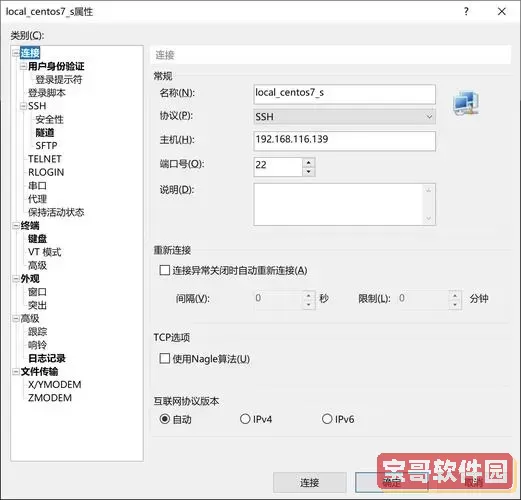521x500 pixels.
Task: Close the local_centos7_s properties dialog
Action: click(x=501, y=12)
